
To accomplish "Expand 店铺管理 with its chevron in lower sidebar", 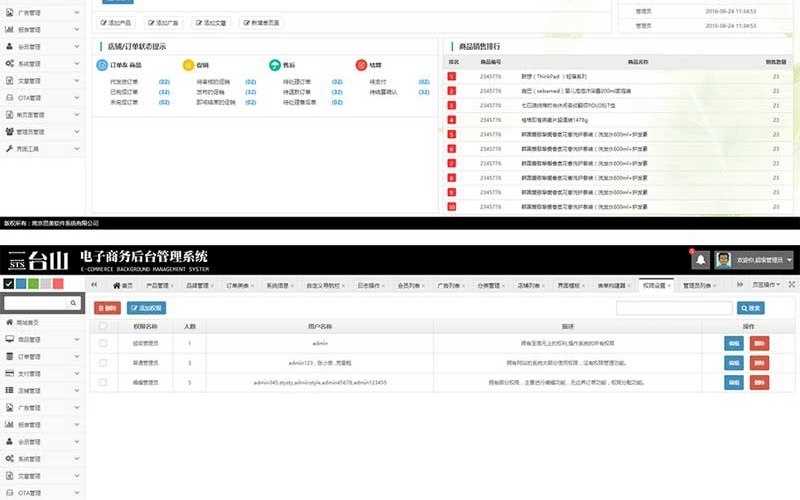I will pos(77,390).
